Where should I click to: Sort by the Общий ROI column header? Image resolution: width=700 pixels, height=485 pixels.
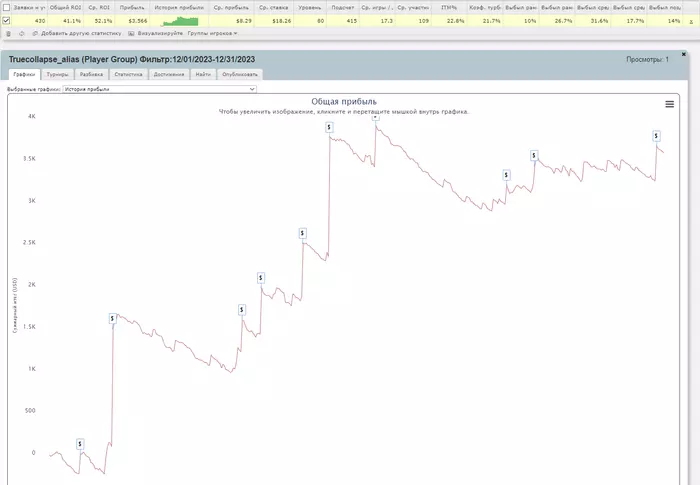tap(66, 8)
